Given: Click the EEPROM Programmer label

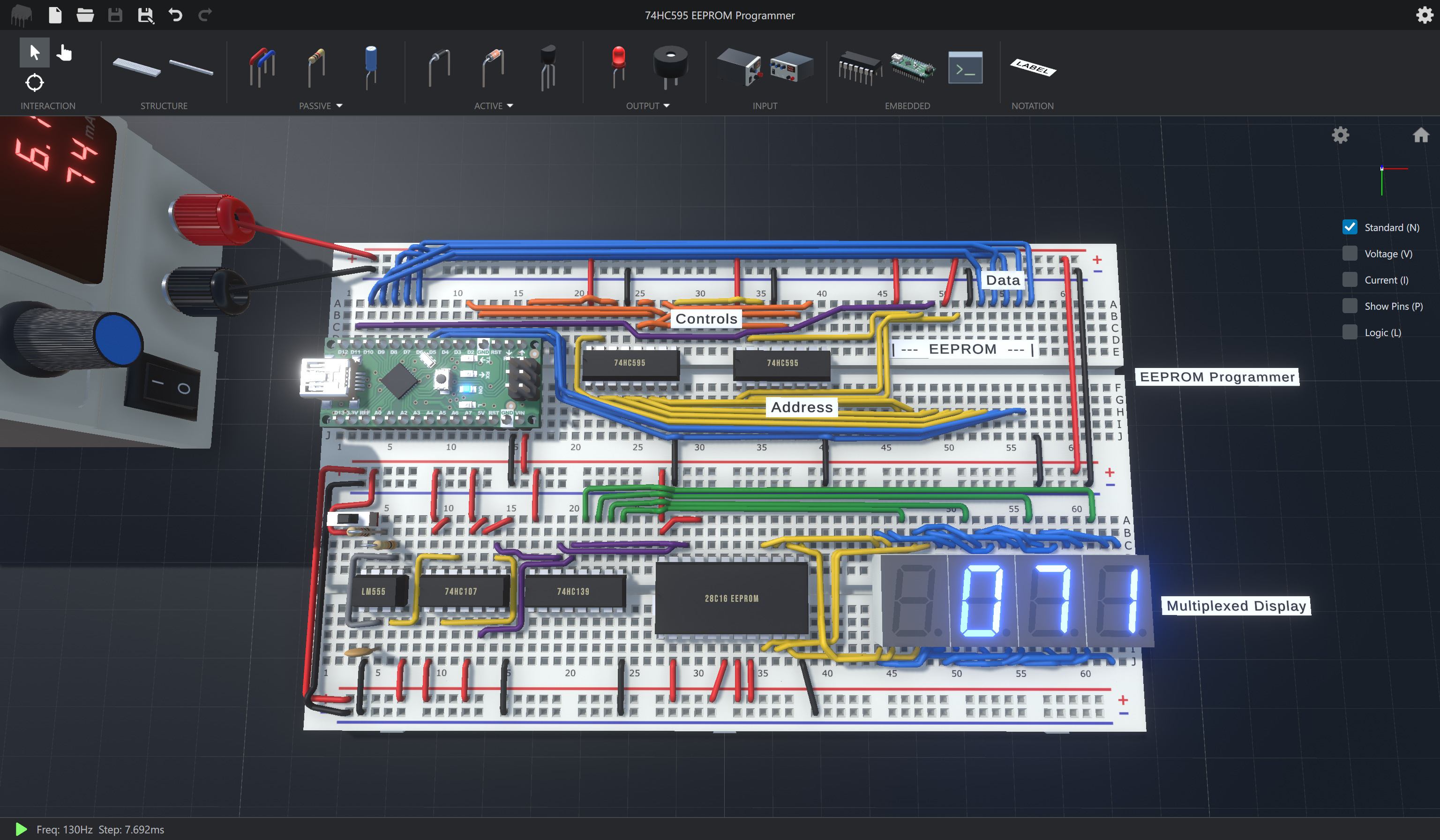Looking at the screenshot, I should pyautogui.click(x=1217, y=376).
